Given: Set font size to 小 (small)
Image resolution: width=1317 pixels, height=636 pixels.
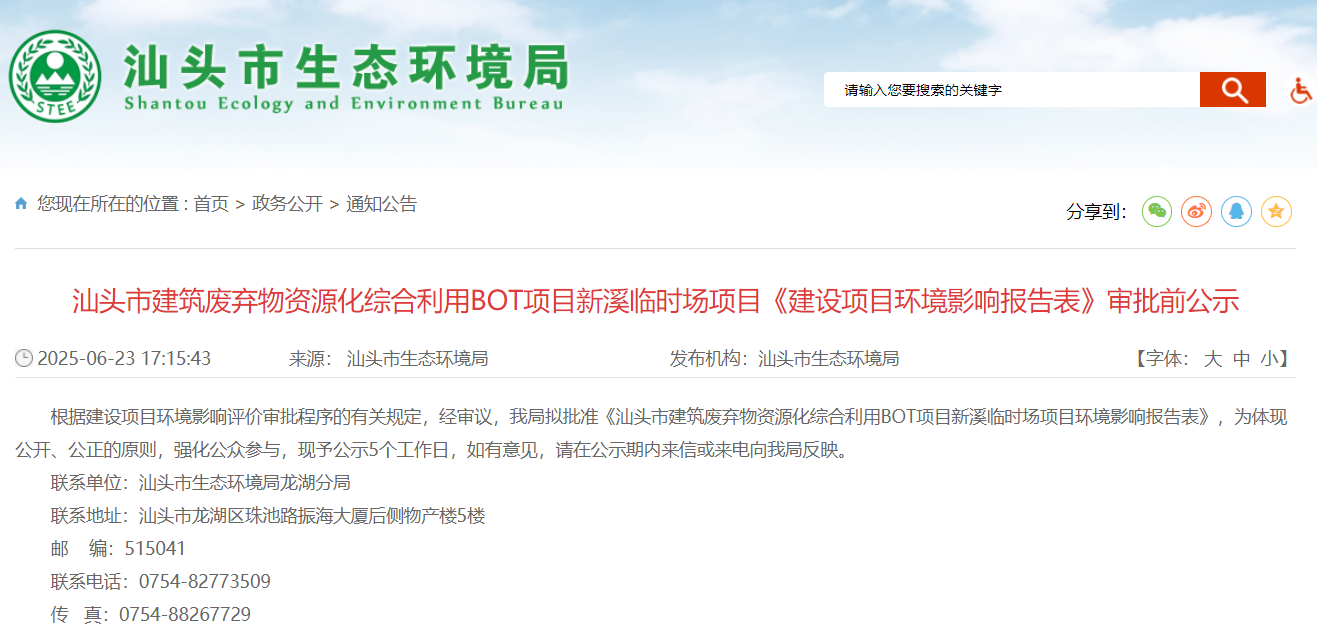Looking at the screenshot, I should click(x=1269, y=359).
